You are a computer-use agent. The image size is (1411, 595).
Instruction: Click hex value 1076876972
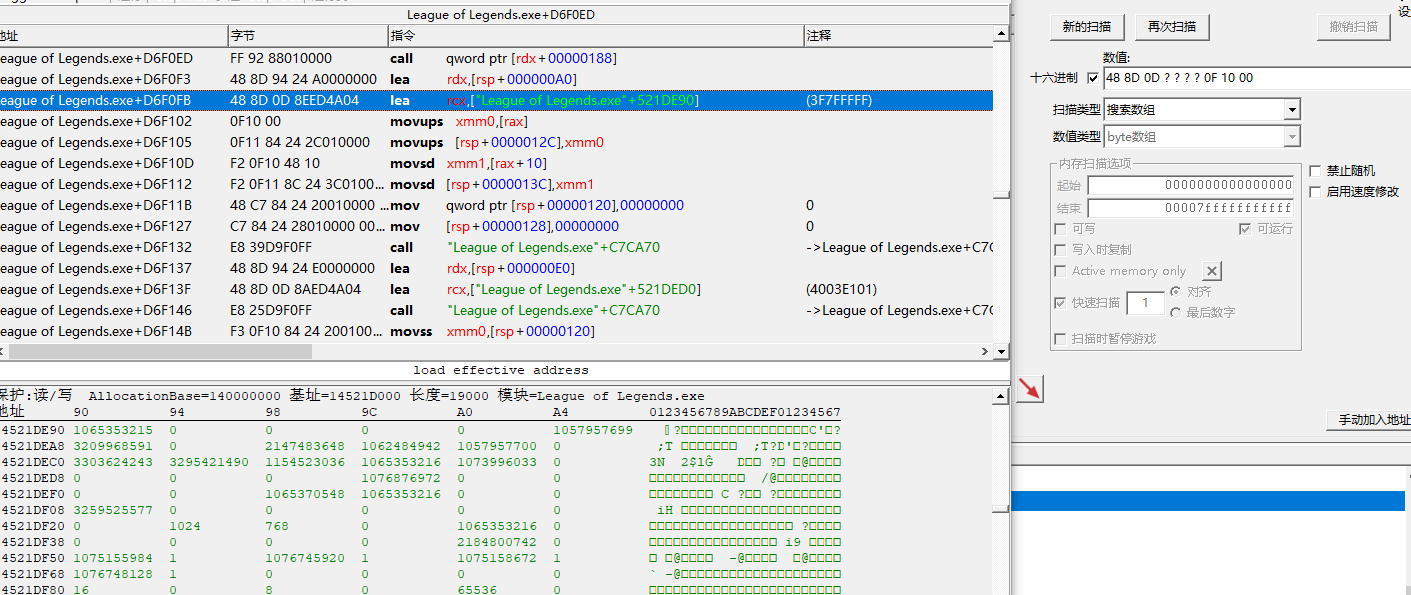click(x=401, y=478)
